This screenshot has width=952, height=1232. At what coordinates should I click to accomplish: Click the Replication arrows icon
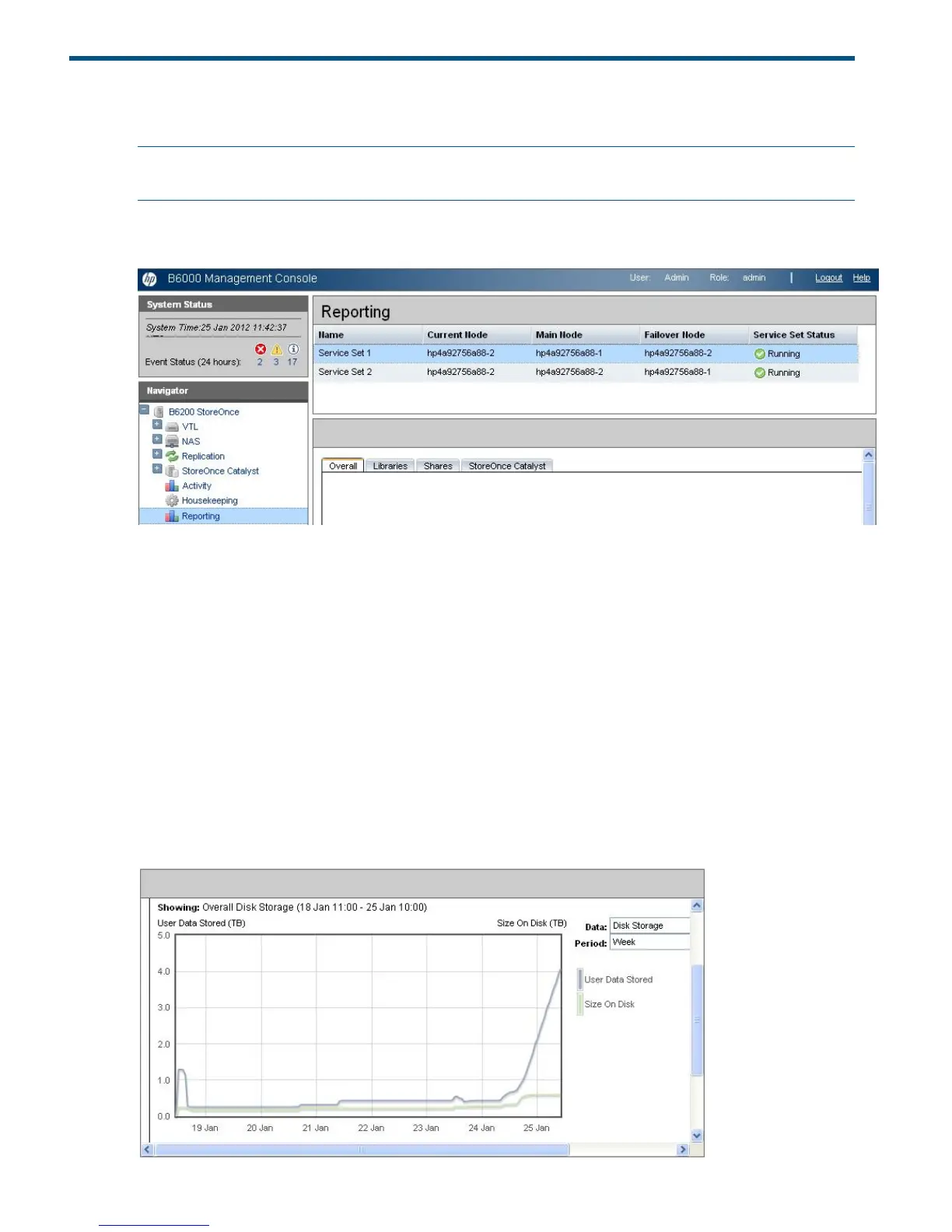(x=173, y=457)
